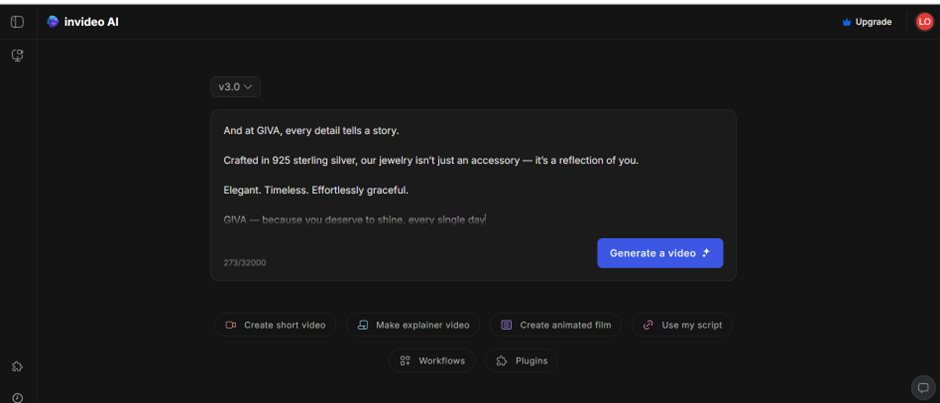Click the invideo AI logo
Image resolution: width=940 pixels, height=403 pixels.
(53, 22)
